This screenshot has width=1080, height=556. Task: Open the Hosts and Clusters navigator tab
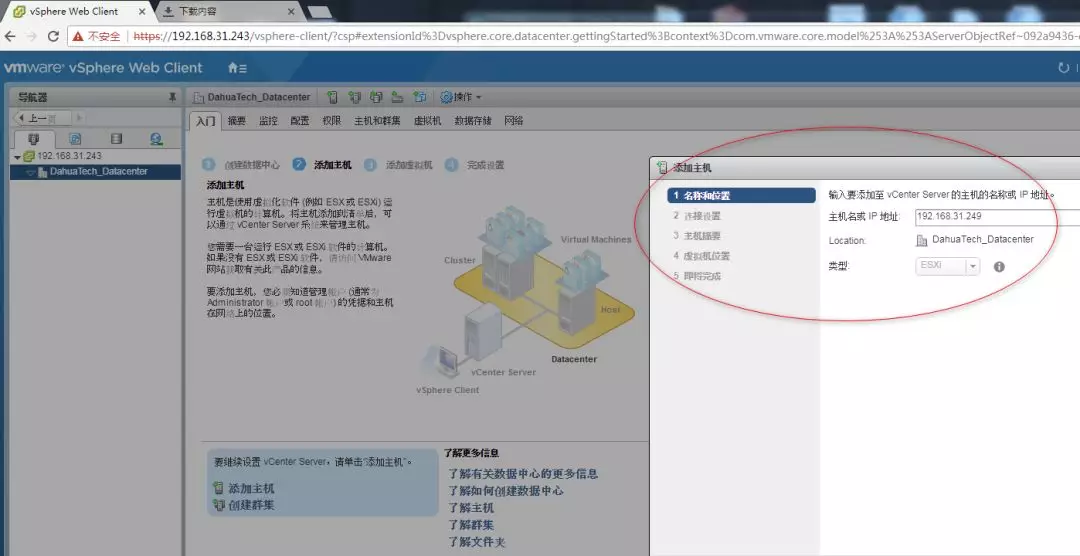pyautogui.click(x=34, y=139)
